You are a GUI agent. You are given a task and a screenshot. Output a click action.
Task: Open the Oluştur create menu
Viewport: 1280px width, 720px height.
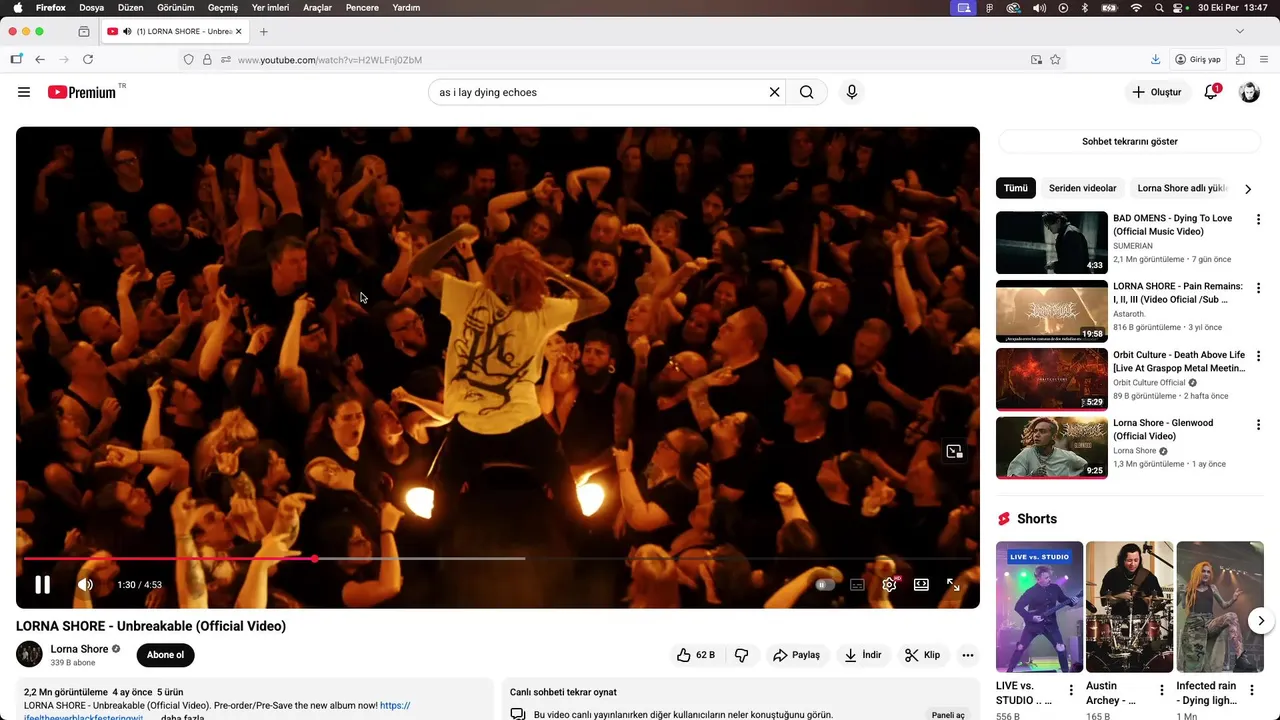point(1156,92)
